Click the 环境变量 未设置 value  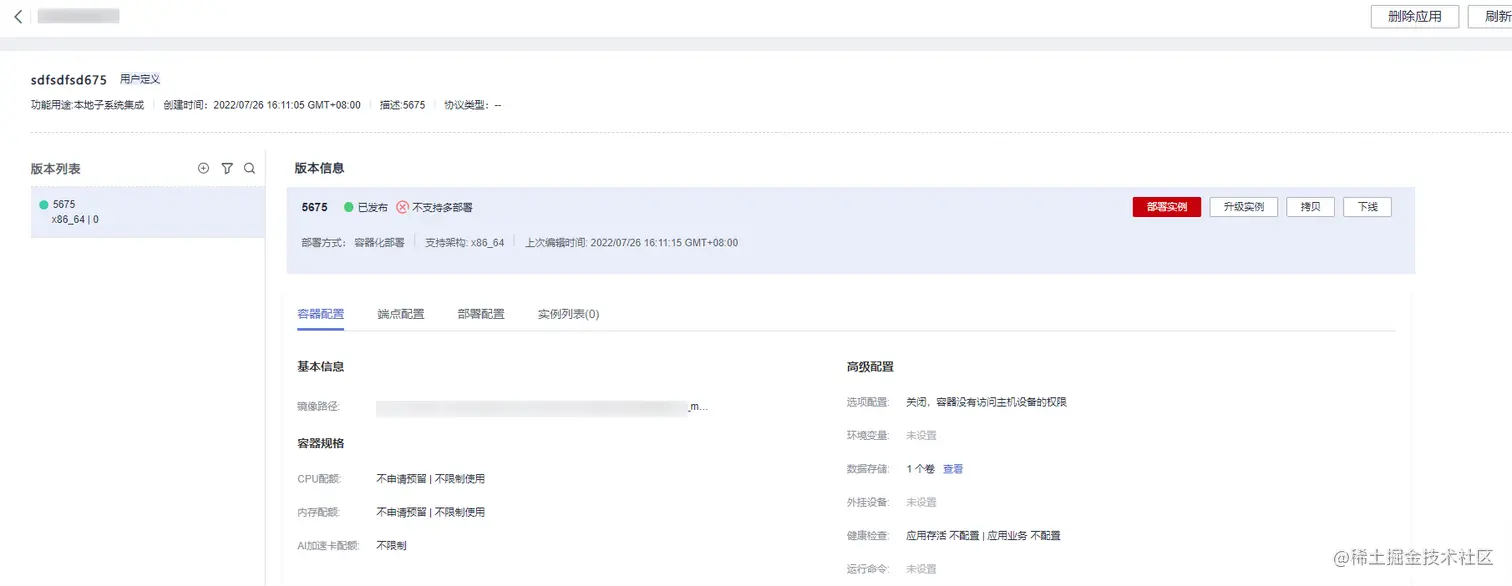[921, 435]
